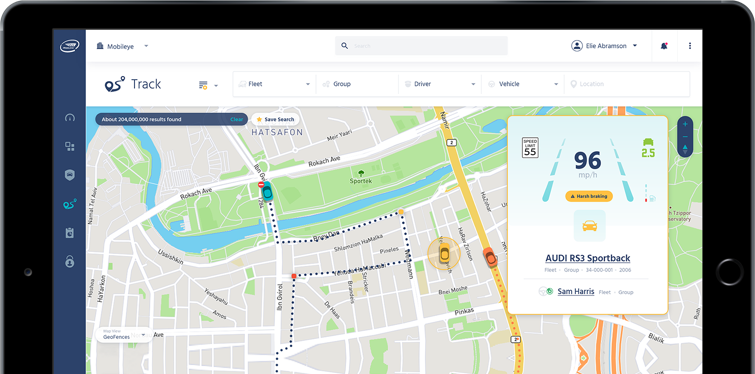755x374 pixels.
Task: Open the AUDI RS3 Sportback link
Action: click(x=587, y=258)
